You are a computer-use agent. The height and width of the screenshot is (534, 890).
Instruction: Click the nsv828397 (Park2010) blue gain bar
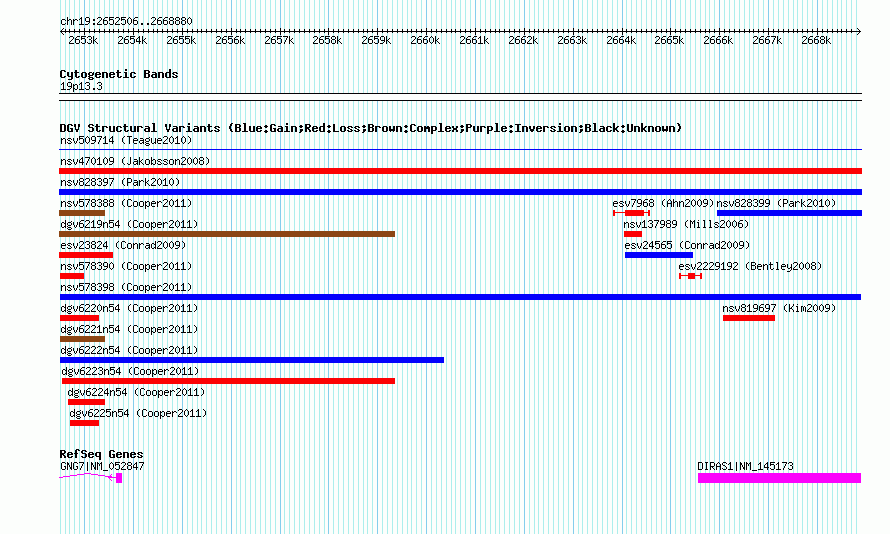tap(460, 192)
